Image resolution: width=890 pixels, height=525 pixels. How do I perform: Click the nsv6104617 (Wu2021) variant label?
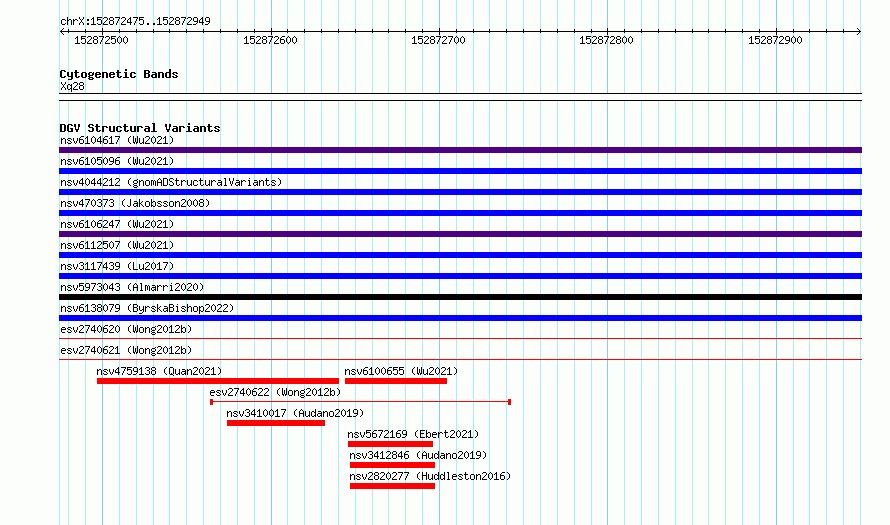point(117,140)
